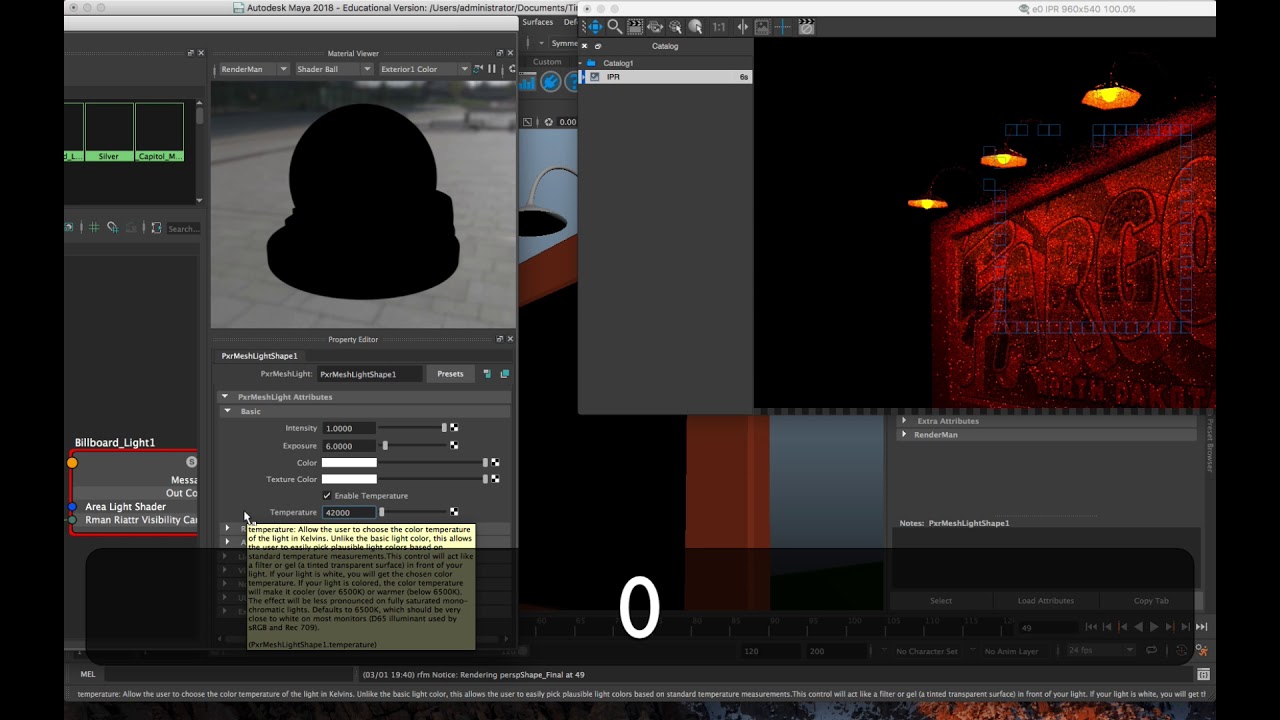Click the Load Attributes button
Image resolution: width=1280 pixels, height=720 pixels.
pos(1046,601)
